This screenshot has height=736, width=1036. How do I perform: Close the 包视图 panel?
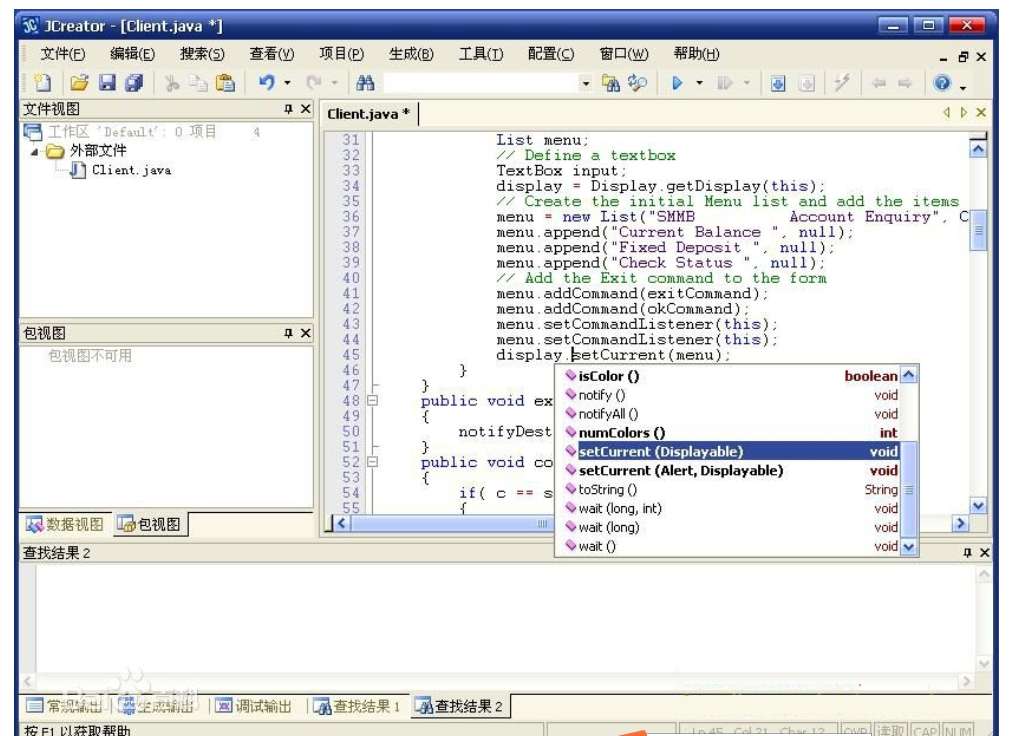(305, 333)
